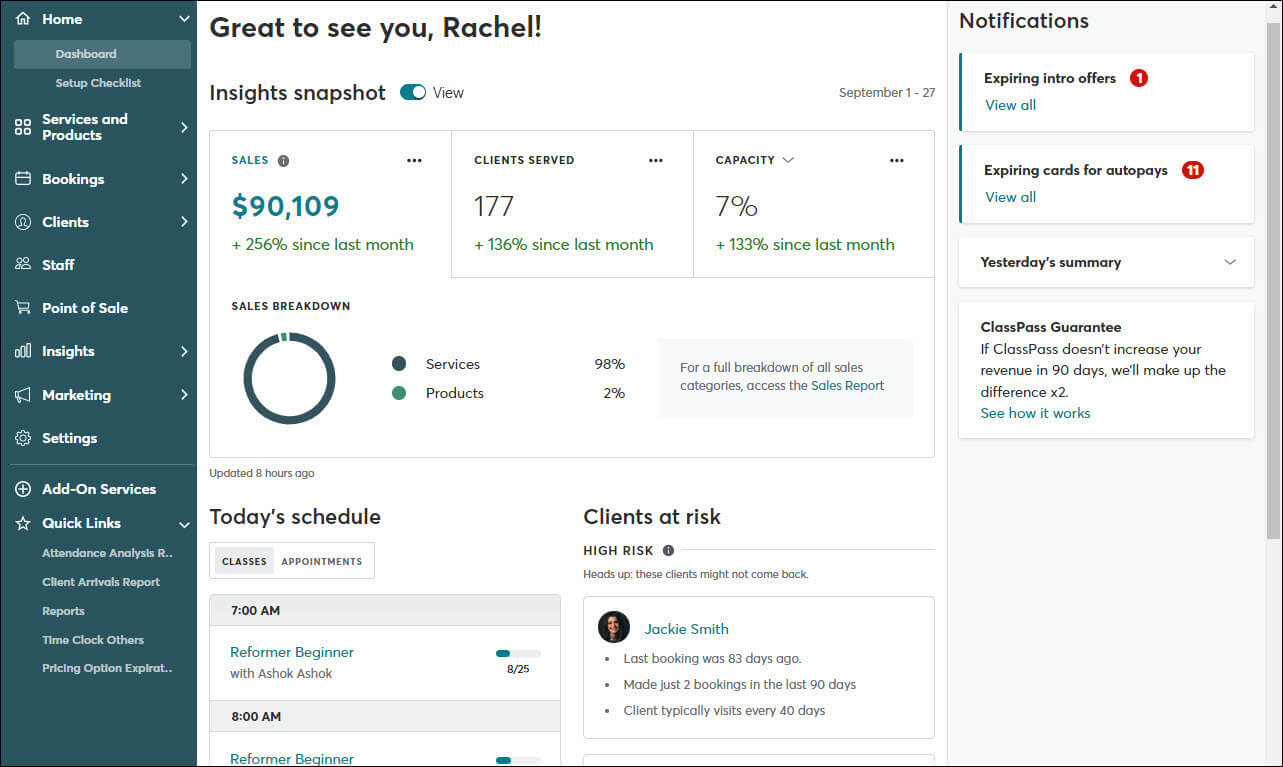Open the Capacity dropdown arrow
Image resolution: width=1283 pixels, height=767 pixels.
[788, 160]
